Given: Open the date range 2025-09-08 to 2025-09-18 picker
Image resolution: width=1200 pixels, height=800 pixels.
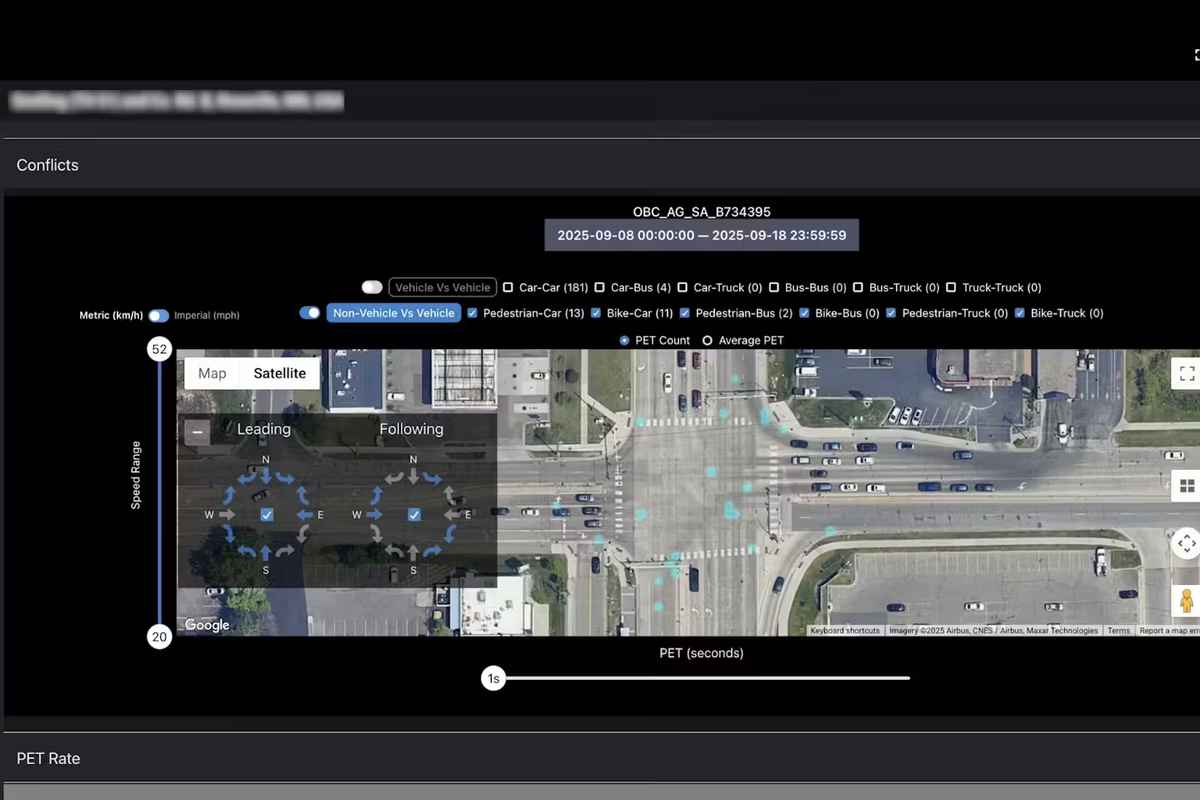Looking at the screenshot, I should 702,235.
